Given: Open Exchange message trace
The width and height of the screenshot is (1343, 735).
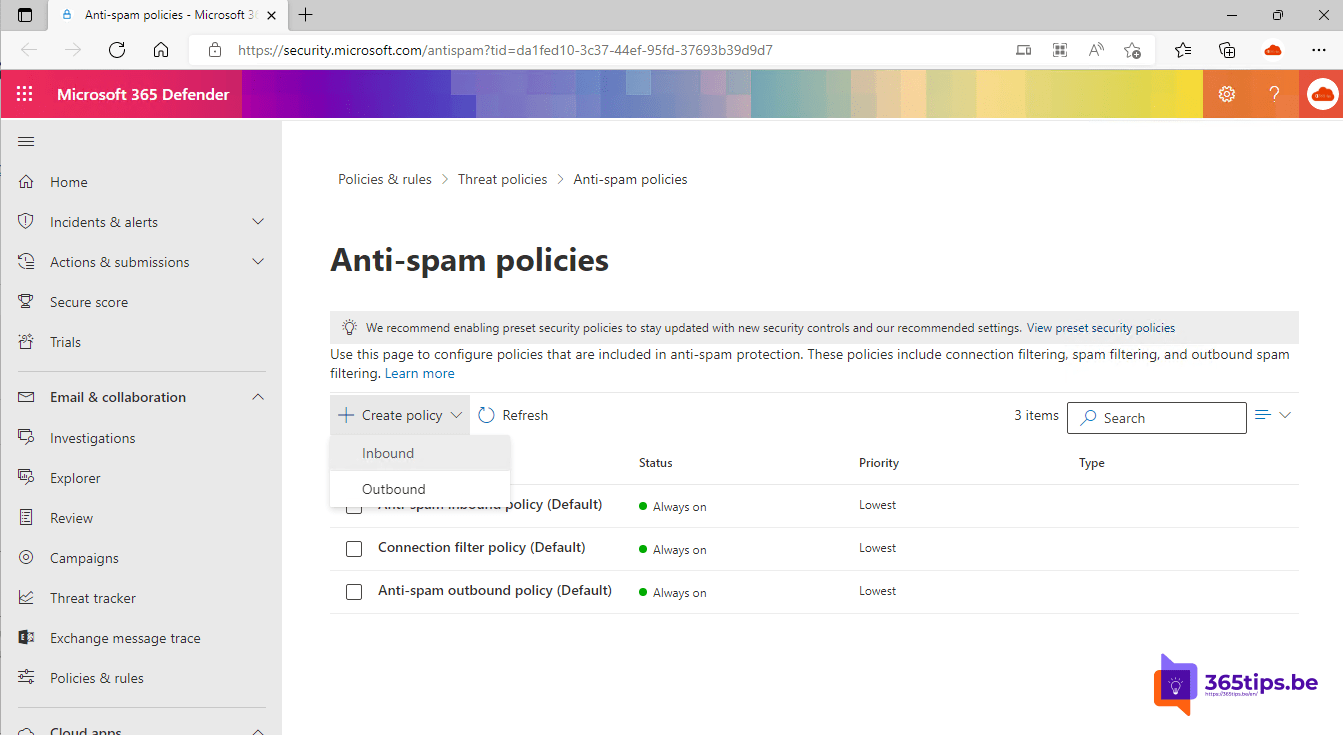Looking at the screenshot, I should (x=124, y=637).
